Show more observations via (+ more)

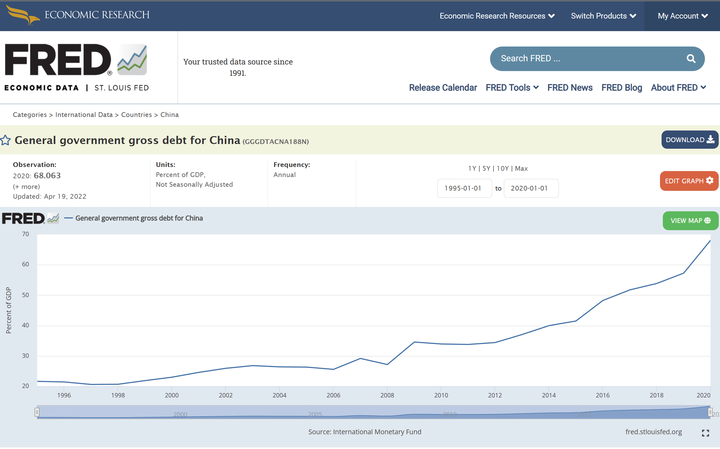click(x=26, y=187)
